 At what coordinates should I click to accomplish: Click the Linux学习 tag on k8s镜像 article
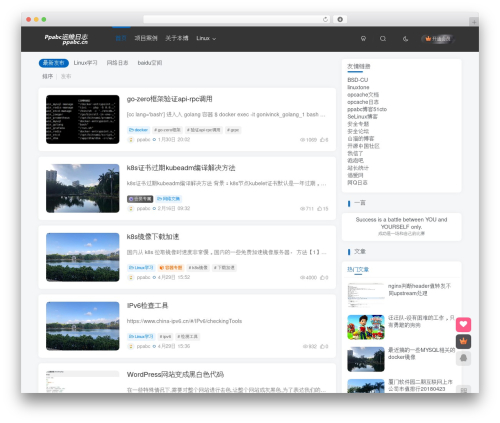[141, 268]
